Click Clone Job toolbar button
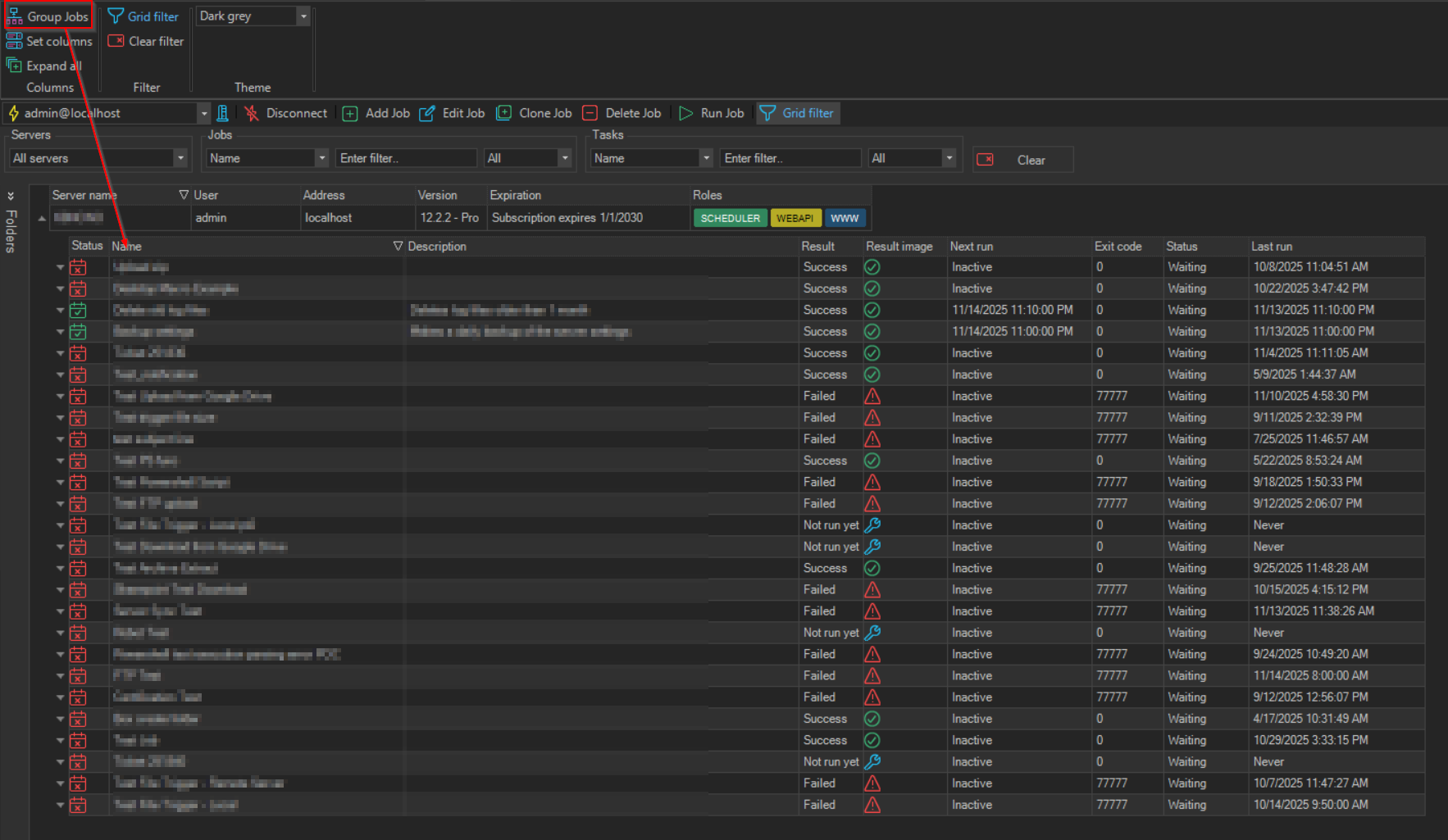The height and width of the screenshot is (840, 1448). (535, 113)
